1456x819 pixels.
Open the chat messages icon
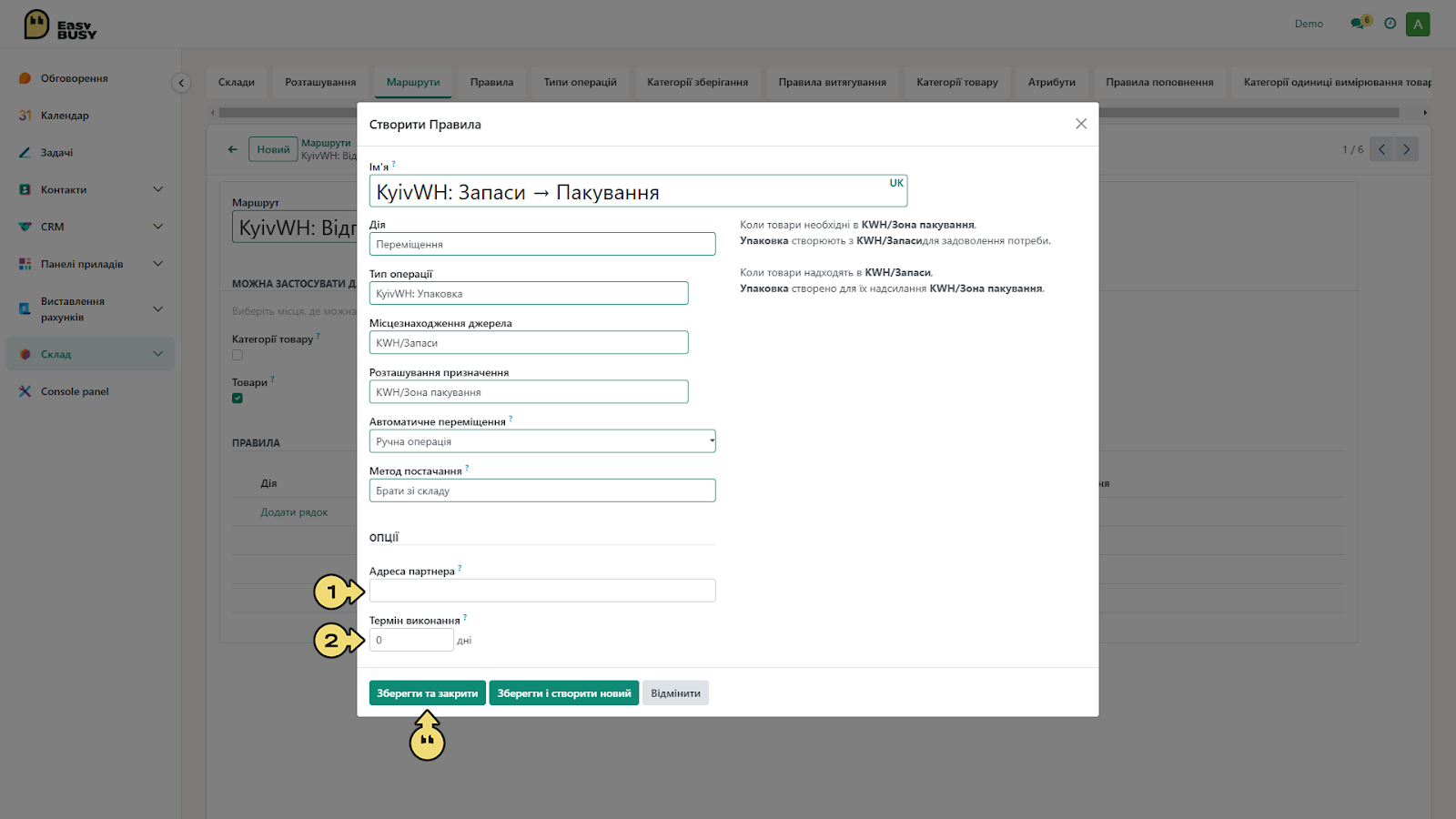(1359, 24)
